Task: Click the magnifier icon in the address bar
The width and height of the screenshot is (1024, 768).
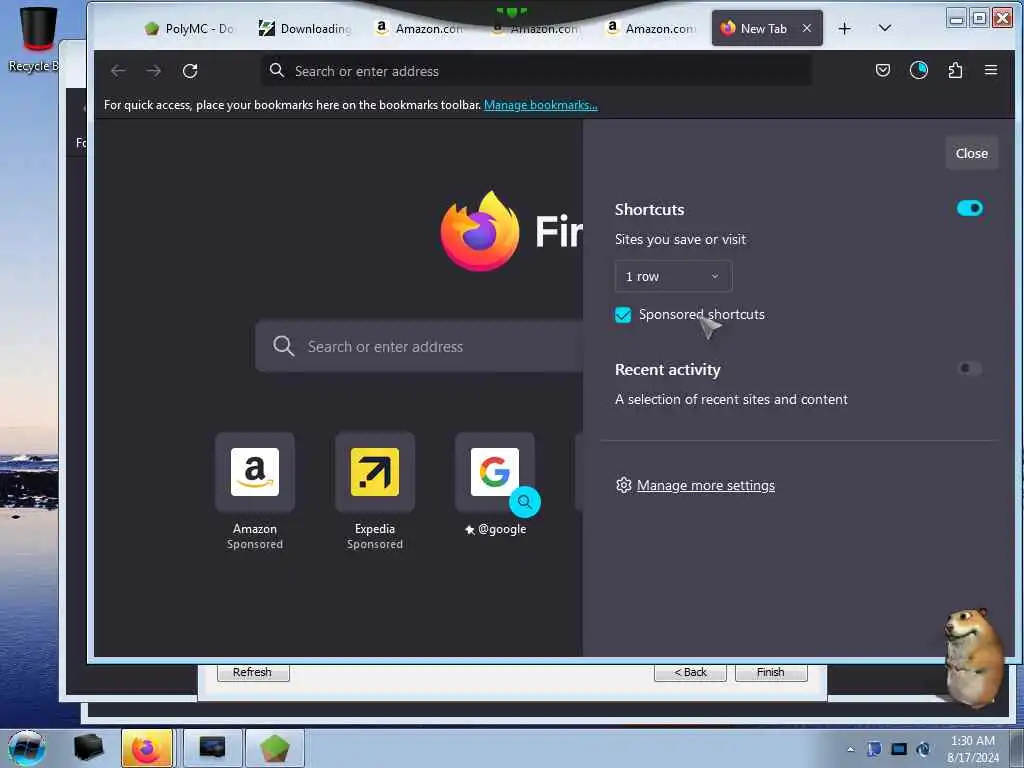Action: pyautogui.click(x=277, y=71)
